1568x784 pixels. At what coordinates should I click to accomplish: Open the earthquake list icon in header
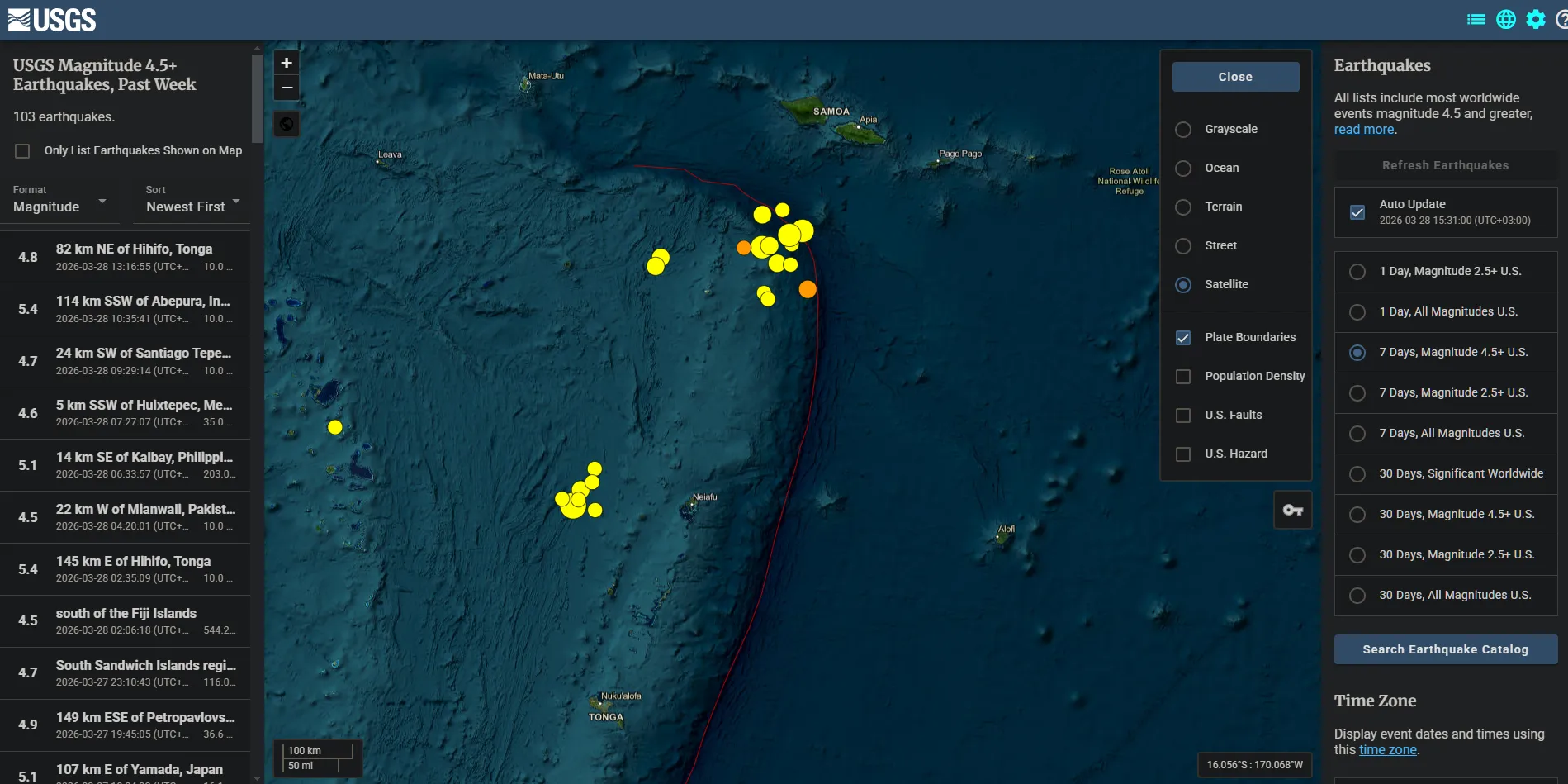click(x=1476, y=20)
